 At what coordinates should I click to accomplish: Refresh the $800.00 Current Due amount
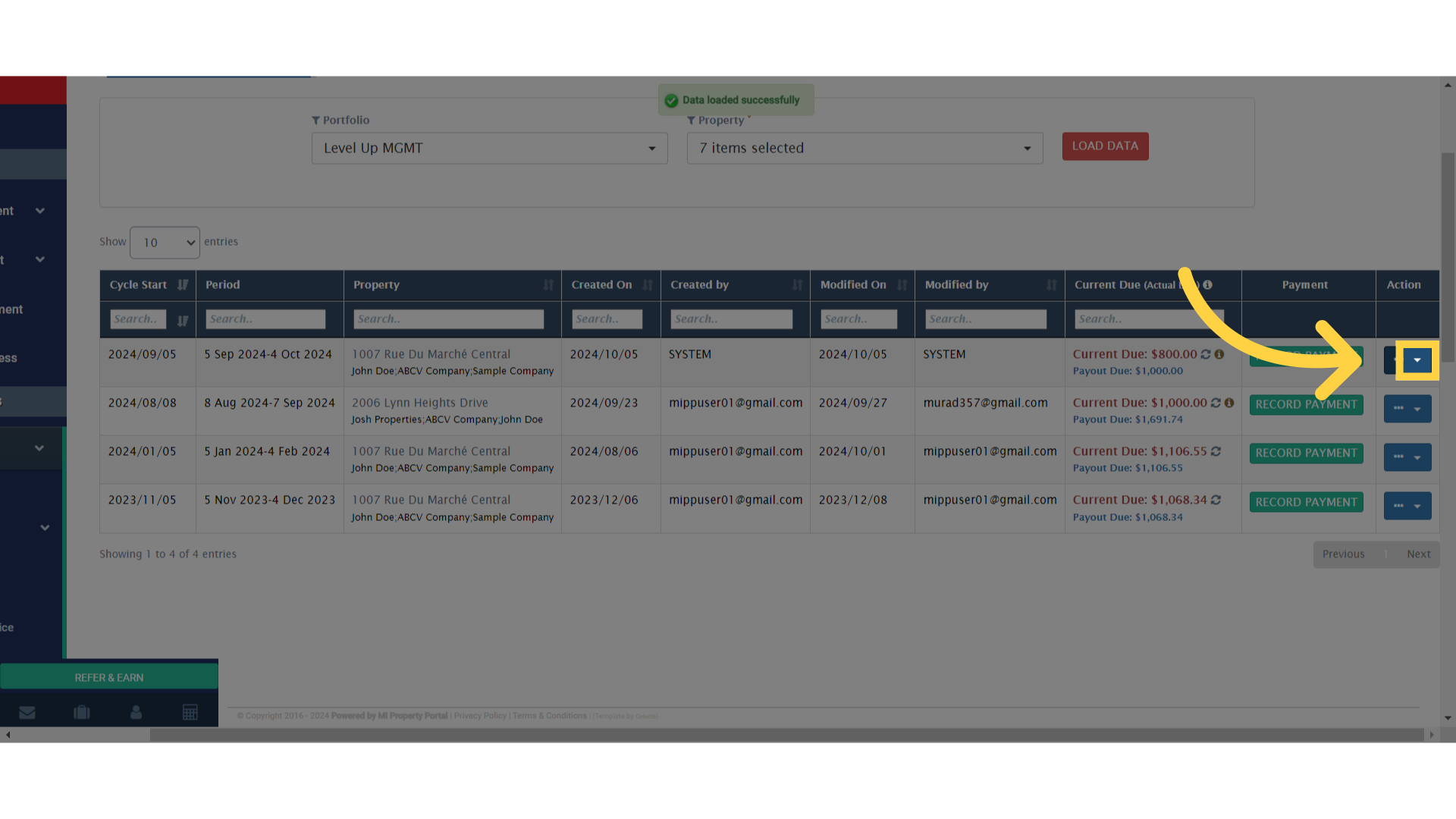[1207, 353]
